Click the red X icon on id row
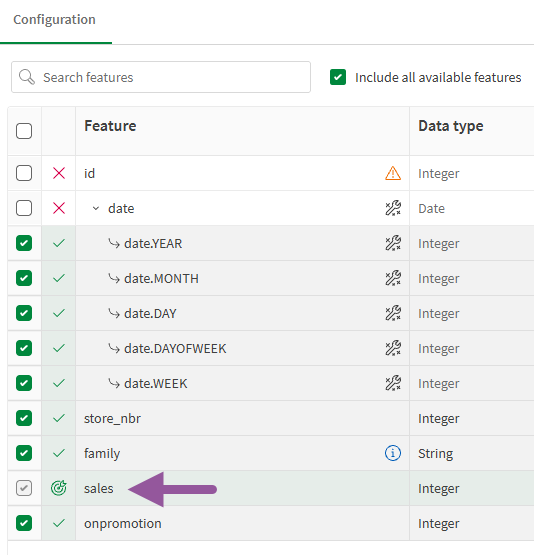The height and width of the screenshot is (555, 534). pyautogui.click(x=59, y=173)
